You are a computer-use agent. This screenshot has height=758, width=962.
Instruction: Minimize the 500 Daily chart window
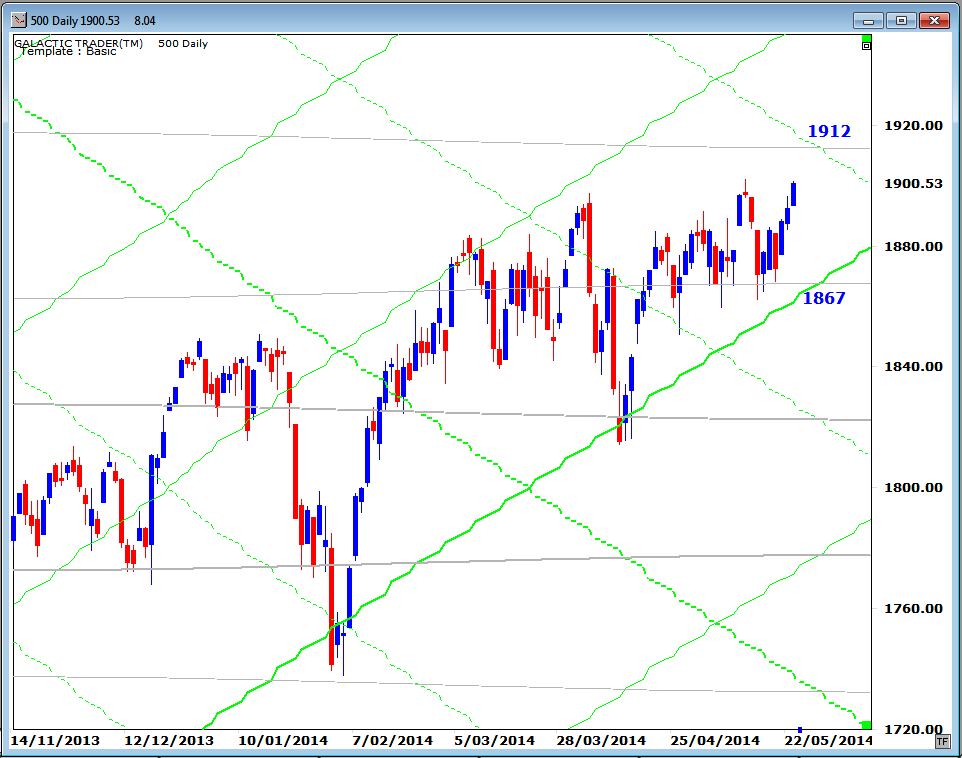868,21
